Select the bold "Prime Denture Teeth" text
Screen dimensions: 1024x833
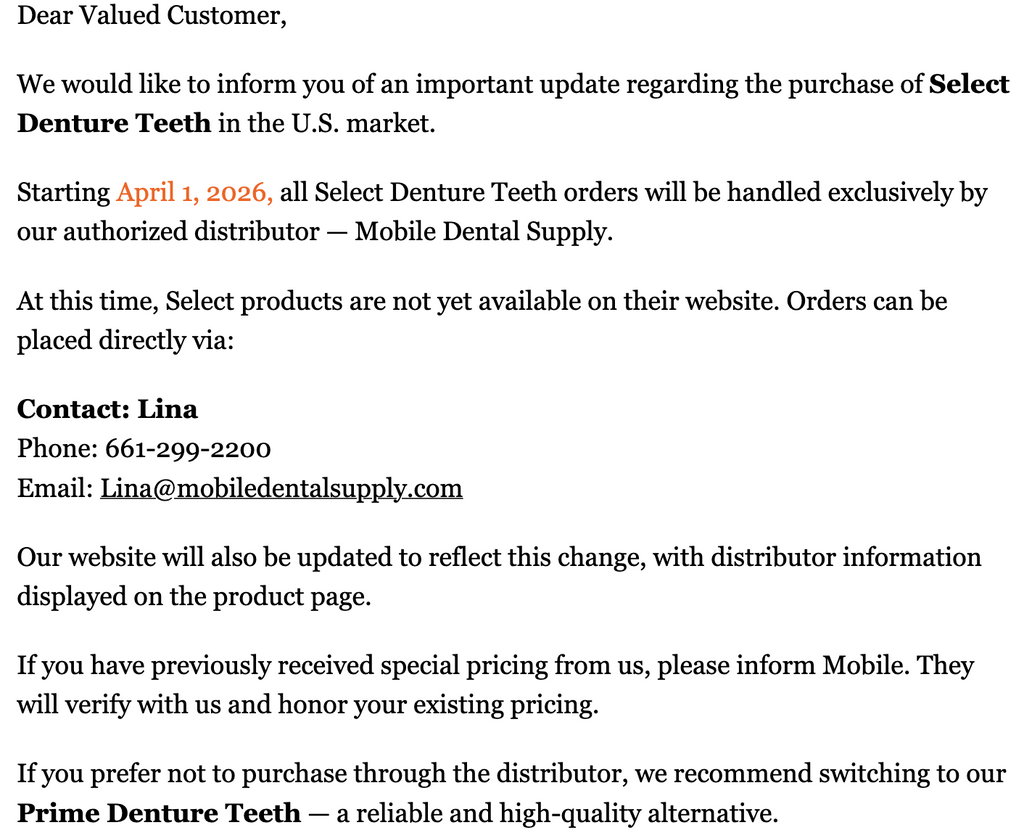click(159, 813)
